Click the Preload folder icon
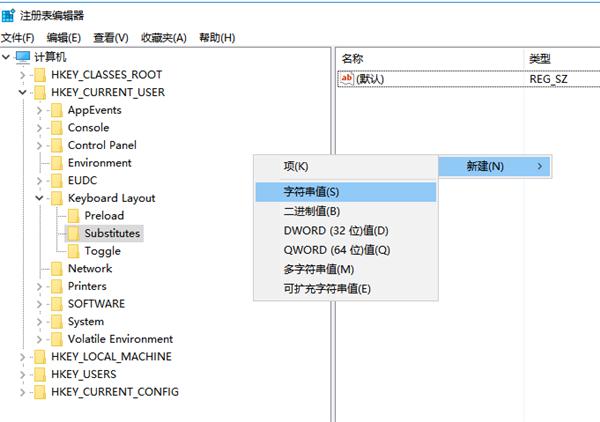 coord(73,216)
